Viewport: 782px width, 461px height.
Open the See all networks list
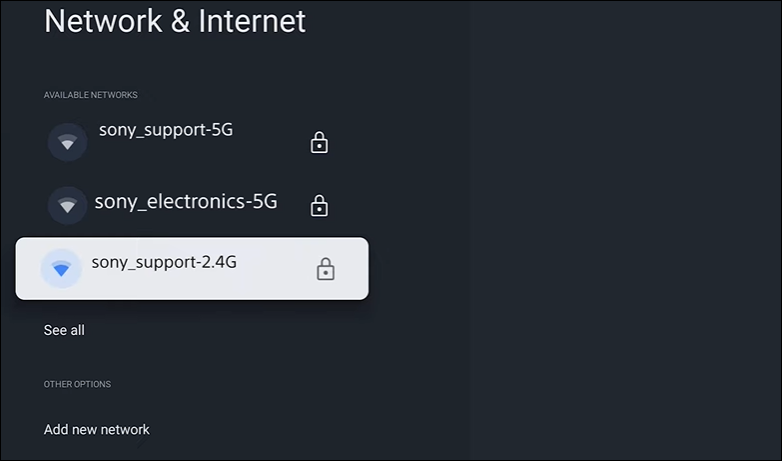[x=64, y=330]
